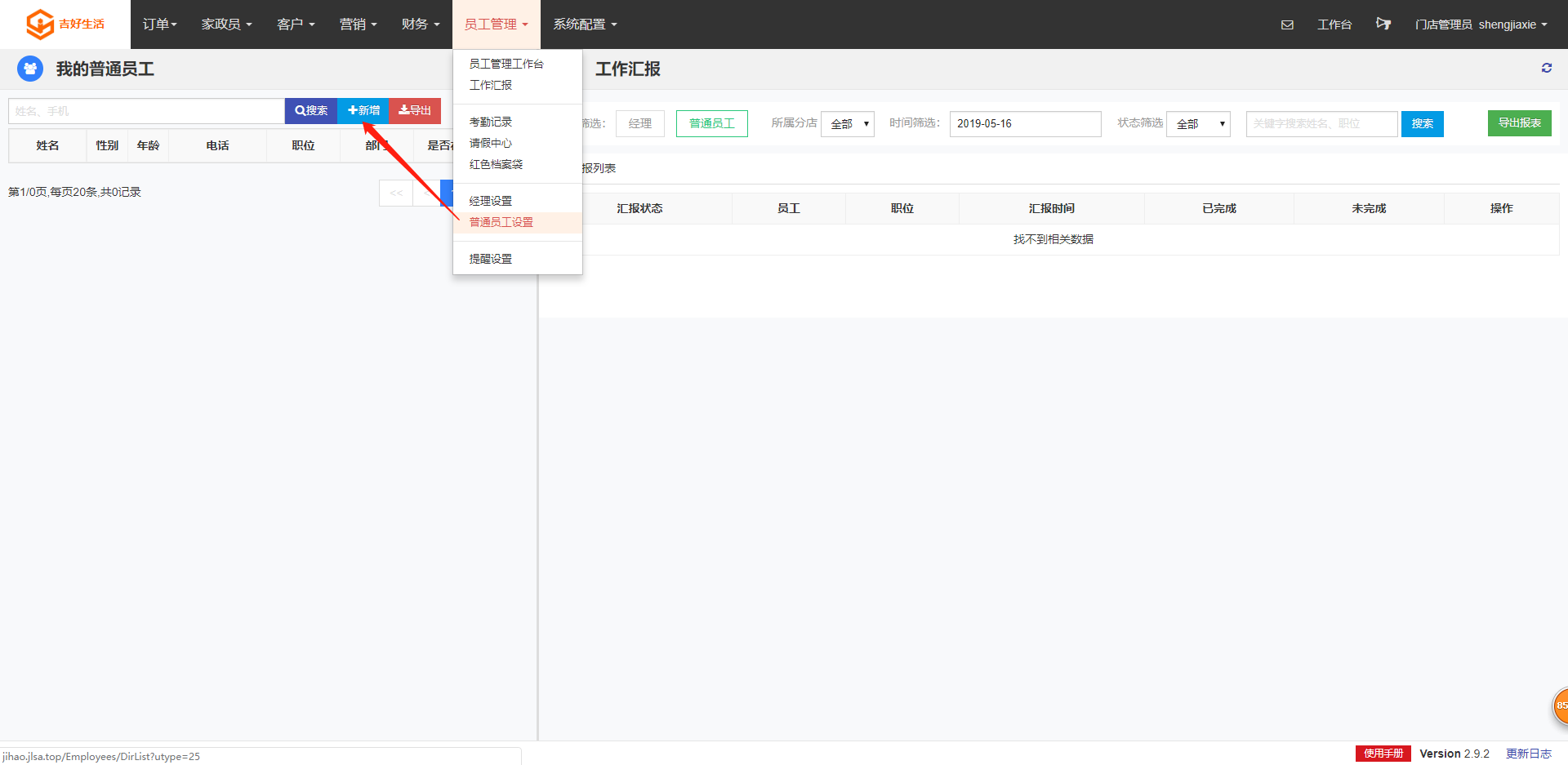Viewport: 1568px width, 765px height.
Task: Click the 电话 column header
Action: pos(218,145)
